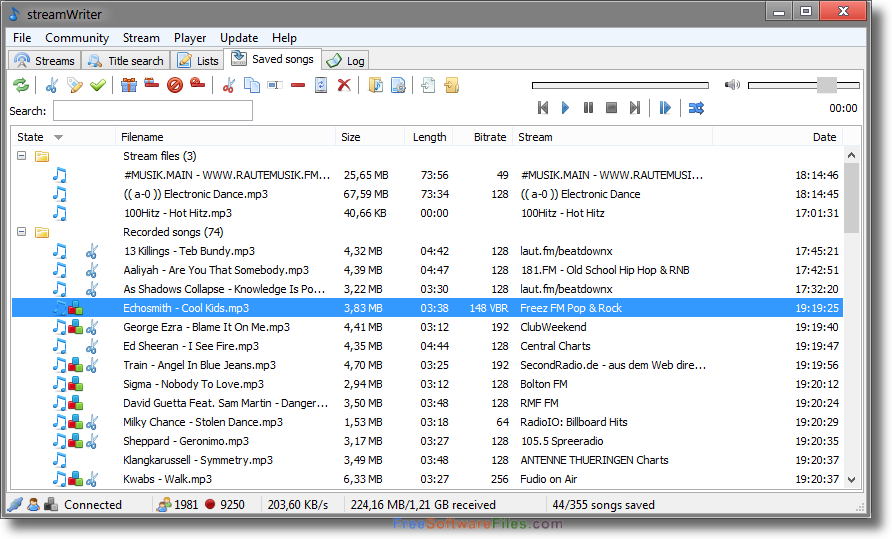Collapse the Recorded songs group

pyautogui.click(x=22, y=232)
